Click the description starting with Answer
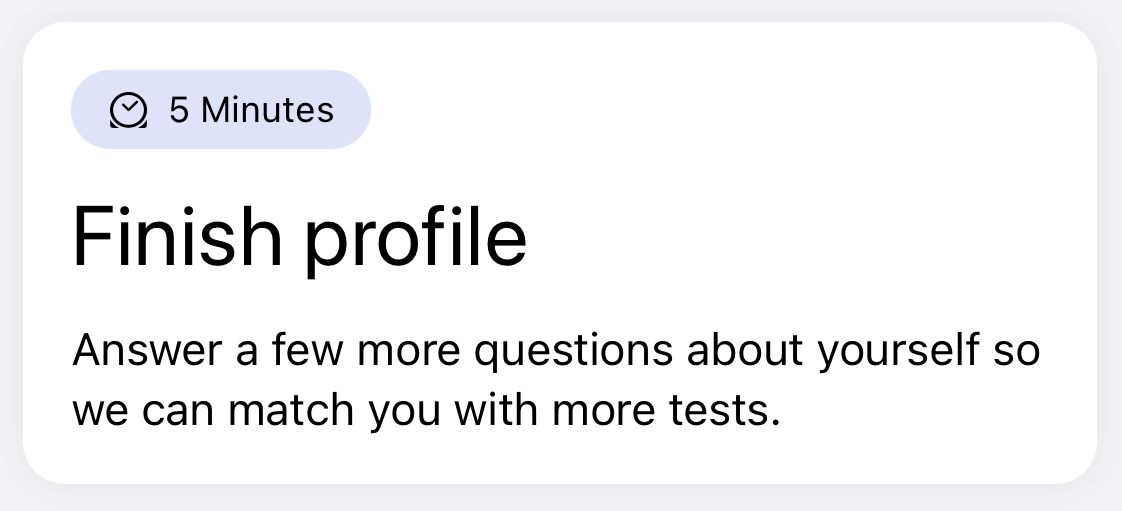Image resolution: width=1122 pixels, height=511 pixels. coord(556,380)
